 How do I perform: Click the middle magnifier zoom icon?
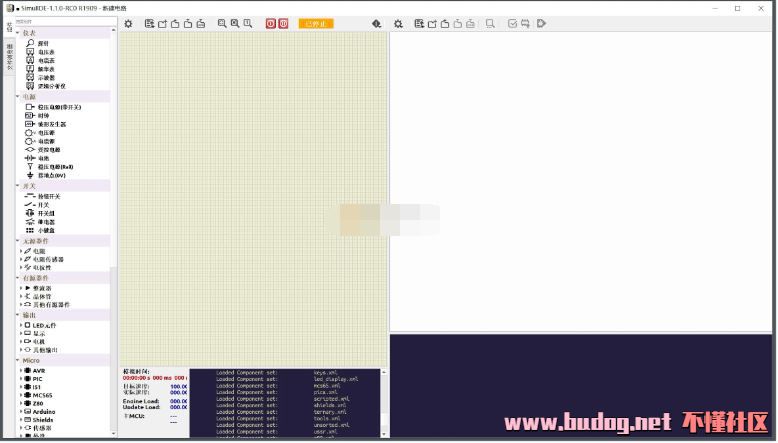pyautogui.click(x=235, y=23)
